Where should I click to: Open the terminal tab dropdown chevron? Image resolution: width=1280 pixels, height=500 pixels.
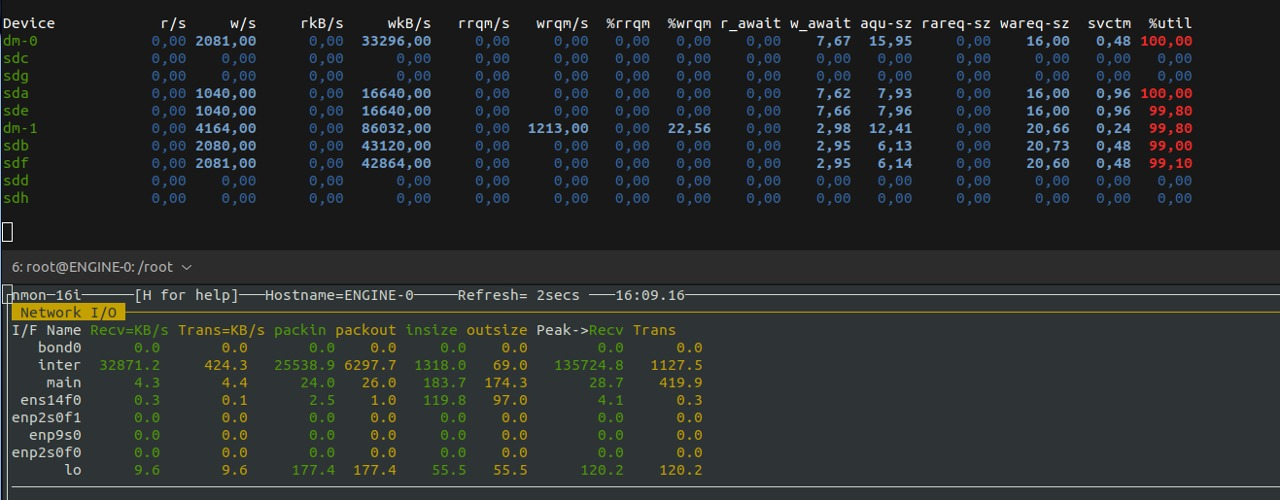point(186,267)
